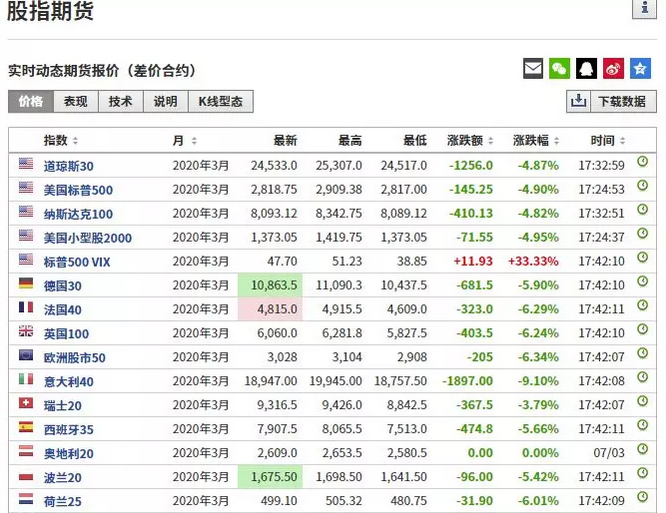The width and height of the screenshot is (666, 513).
Task: Click clock icon in the 德国30 row
Action: click(x=643, y=281)
